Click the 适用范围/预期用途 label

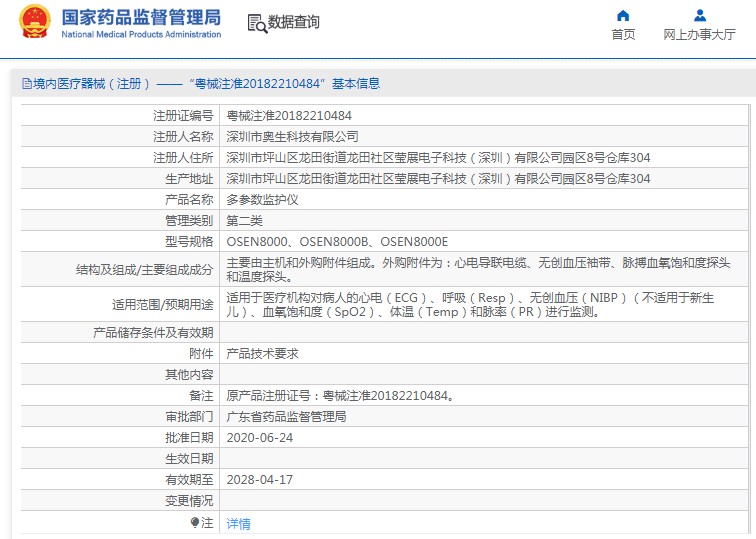click(162, 305)
